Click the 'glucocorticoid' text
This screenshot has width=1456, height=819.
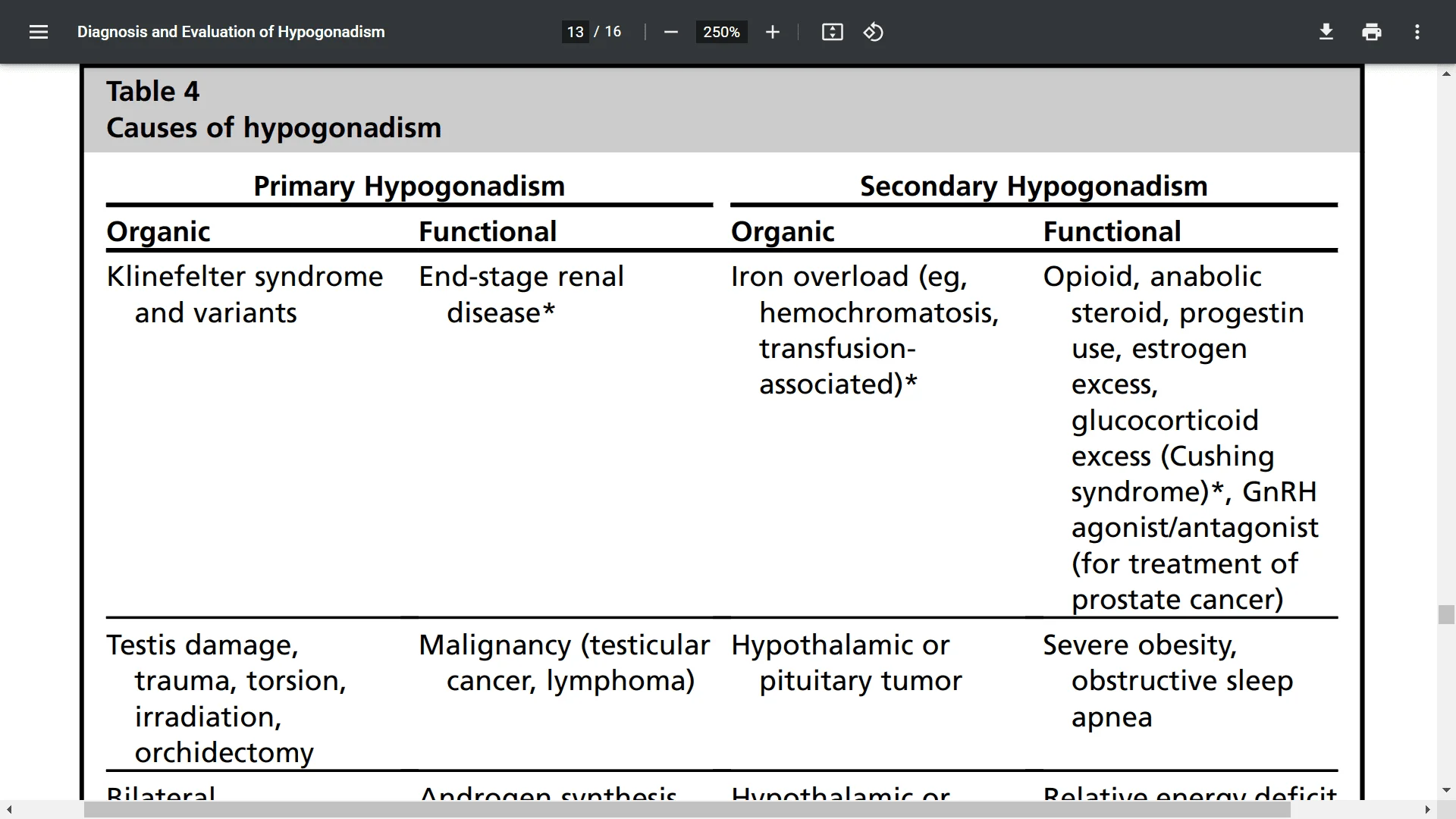tap(1165, 421)
